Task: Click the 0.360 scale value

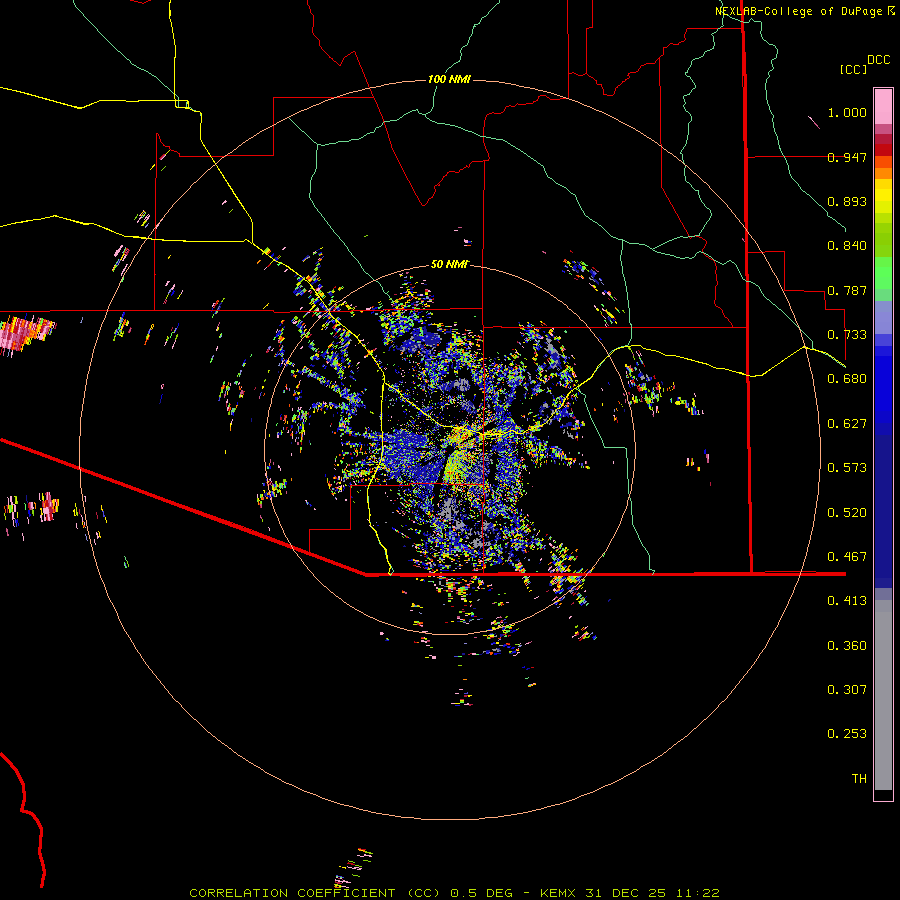Action: [x=847, y=646]
